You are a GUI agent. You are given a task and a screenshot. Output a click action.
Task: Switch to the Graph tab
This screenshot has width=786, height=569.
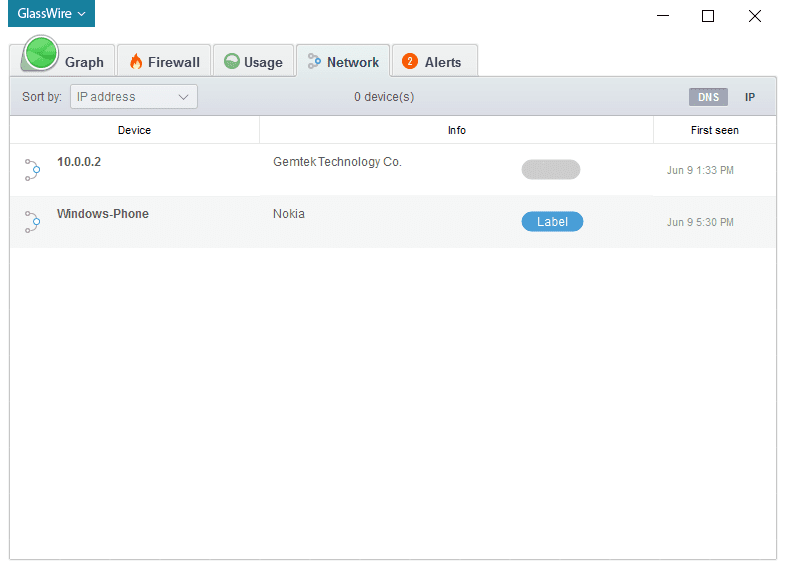63,61
